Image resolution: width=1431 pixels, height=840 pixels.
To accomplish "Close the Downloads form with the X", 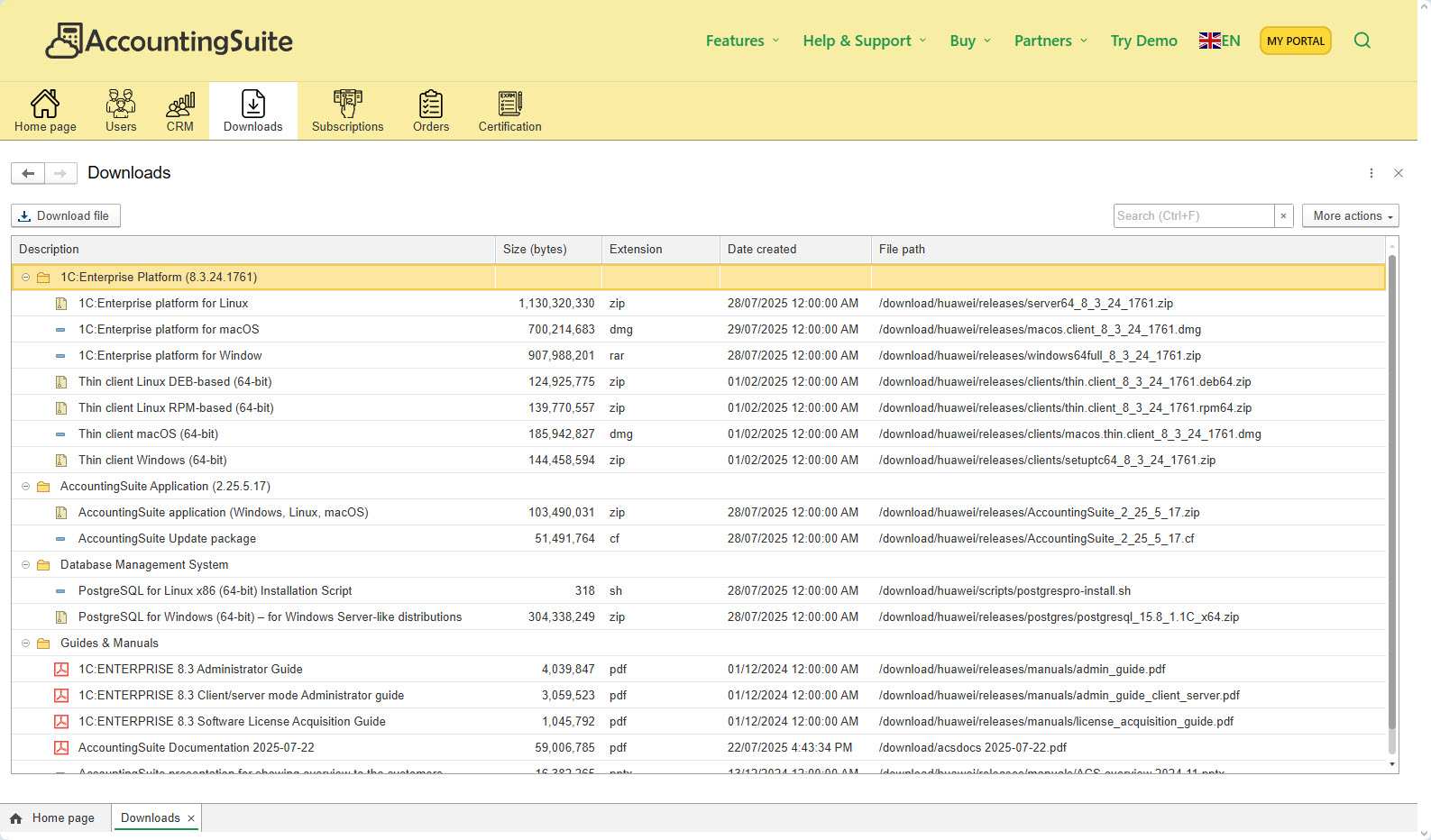I will pyautogui.click(x=1399, y=173).
